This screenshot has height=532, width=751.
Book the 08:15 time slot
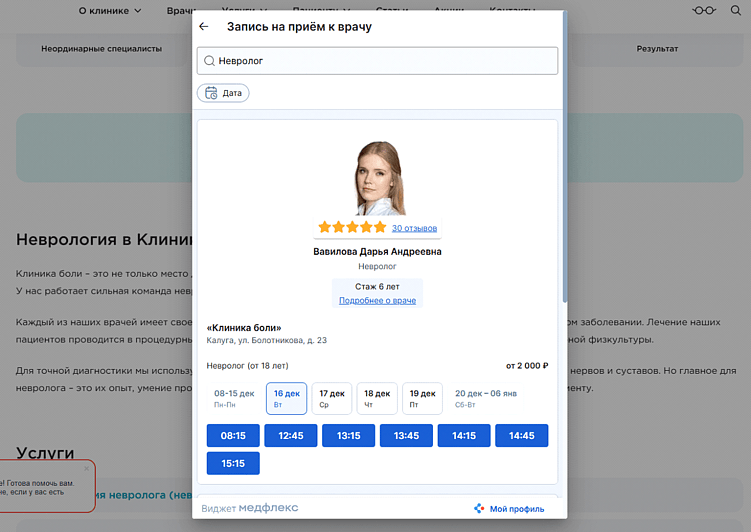[x=233, y=436]
